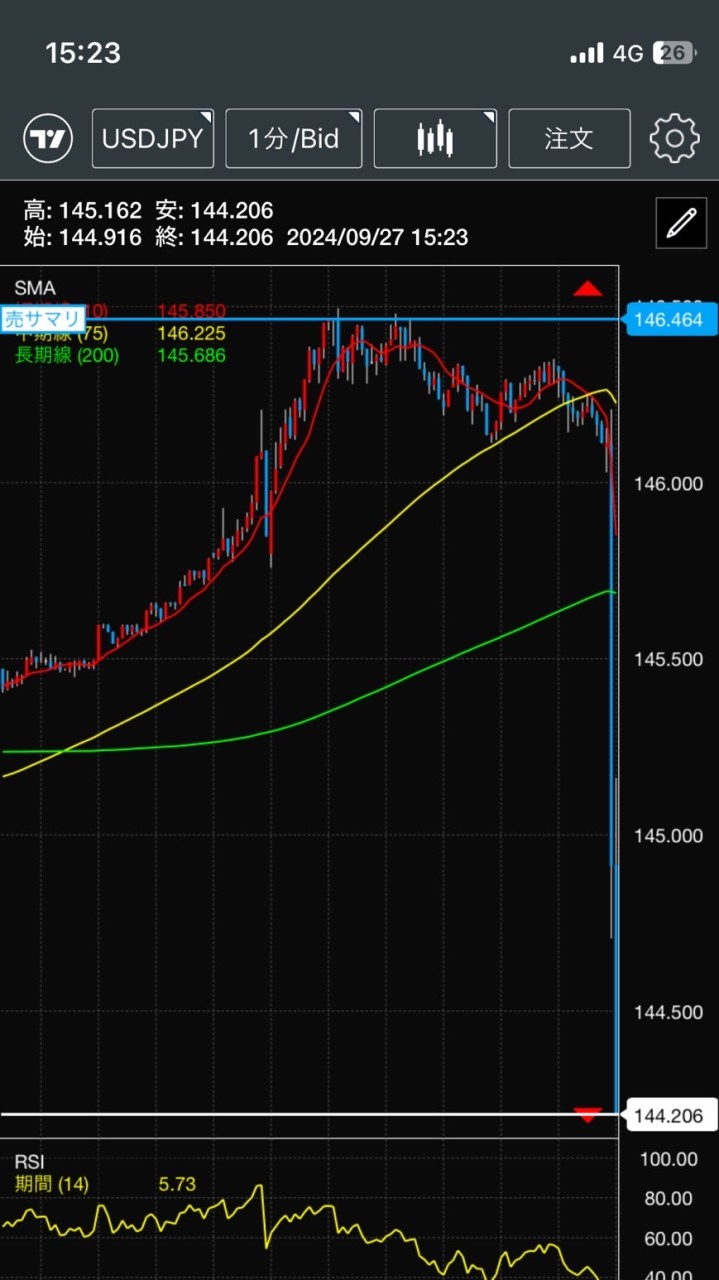Tap the 注文 order button
The width and height of the screenshot is (719, 1280).
569,138
